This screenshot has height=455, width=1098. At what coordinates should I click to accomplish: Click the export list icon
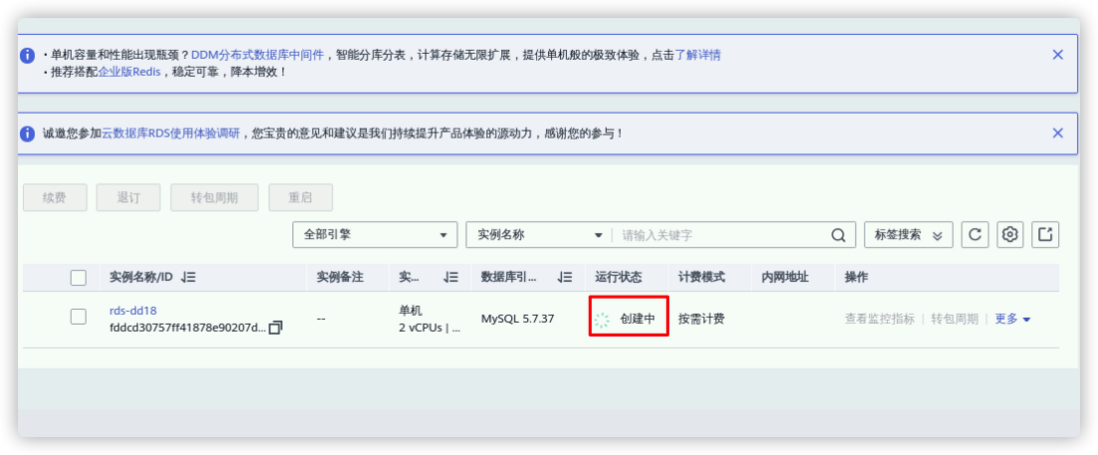(x=1045, y=235)
